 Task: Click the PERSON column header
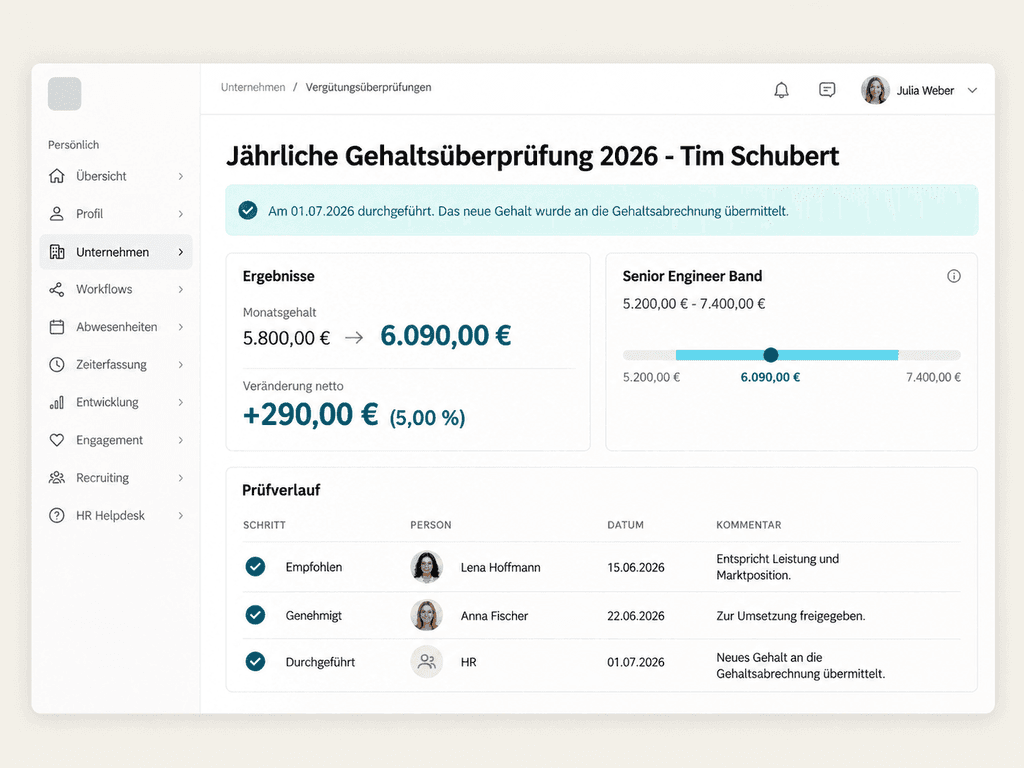click(x=430, y=525)
